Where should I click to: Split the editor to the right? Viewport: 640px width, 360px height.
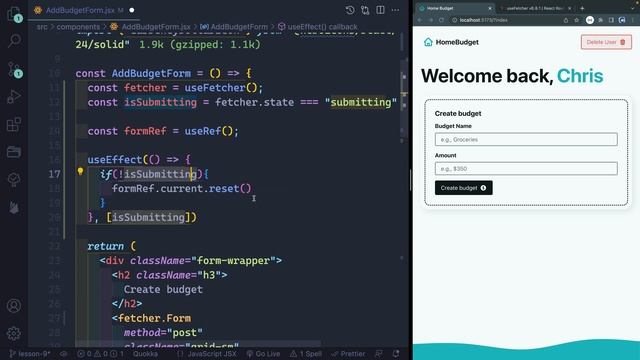click(380, 10)
